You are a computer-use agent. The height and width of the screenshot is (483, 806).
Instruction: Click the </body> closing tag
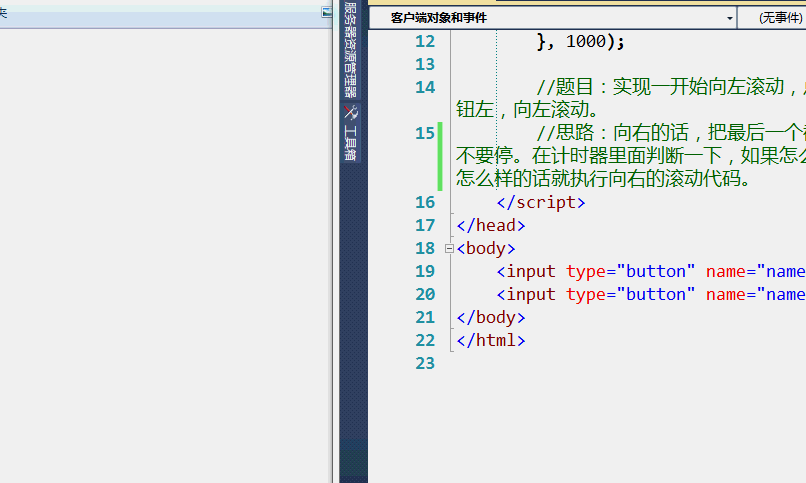point(491,318)
